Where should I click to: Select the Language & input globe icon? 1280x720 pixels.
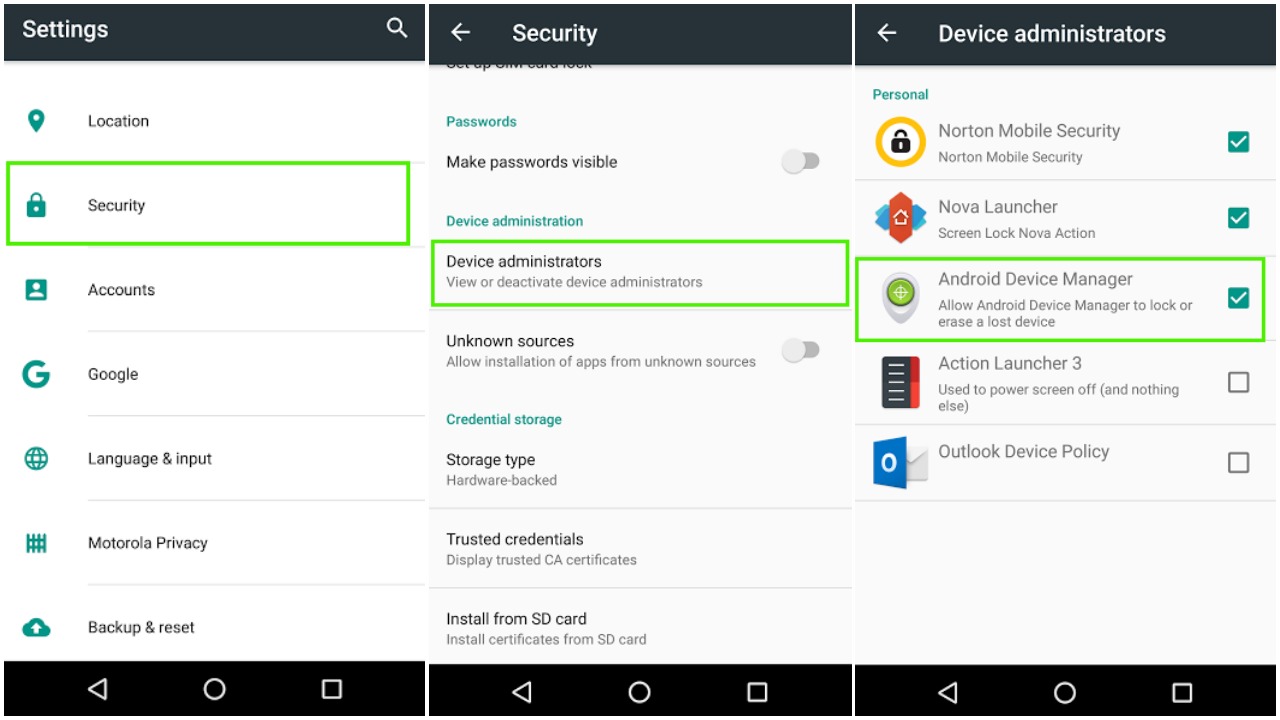tap(36, 459)
